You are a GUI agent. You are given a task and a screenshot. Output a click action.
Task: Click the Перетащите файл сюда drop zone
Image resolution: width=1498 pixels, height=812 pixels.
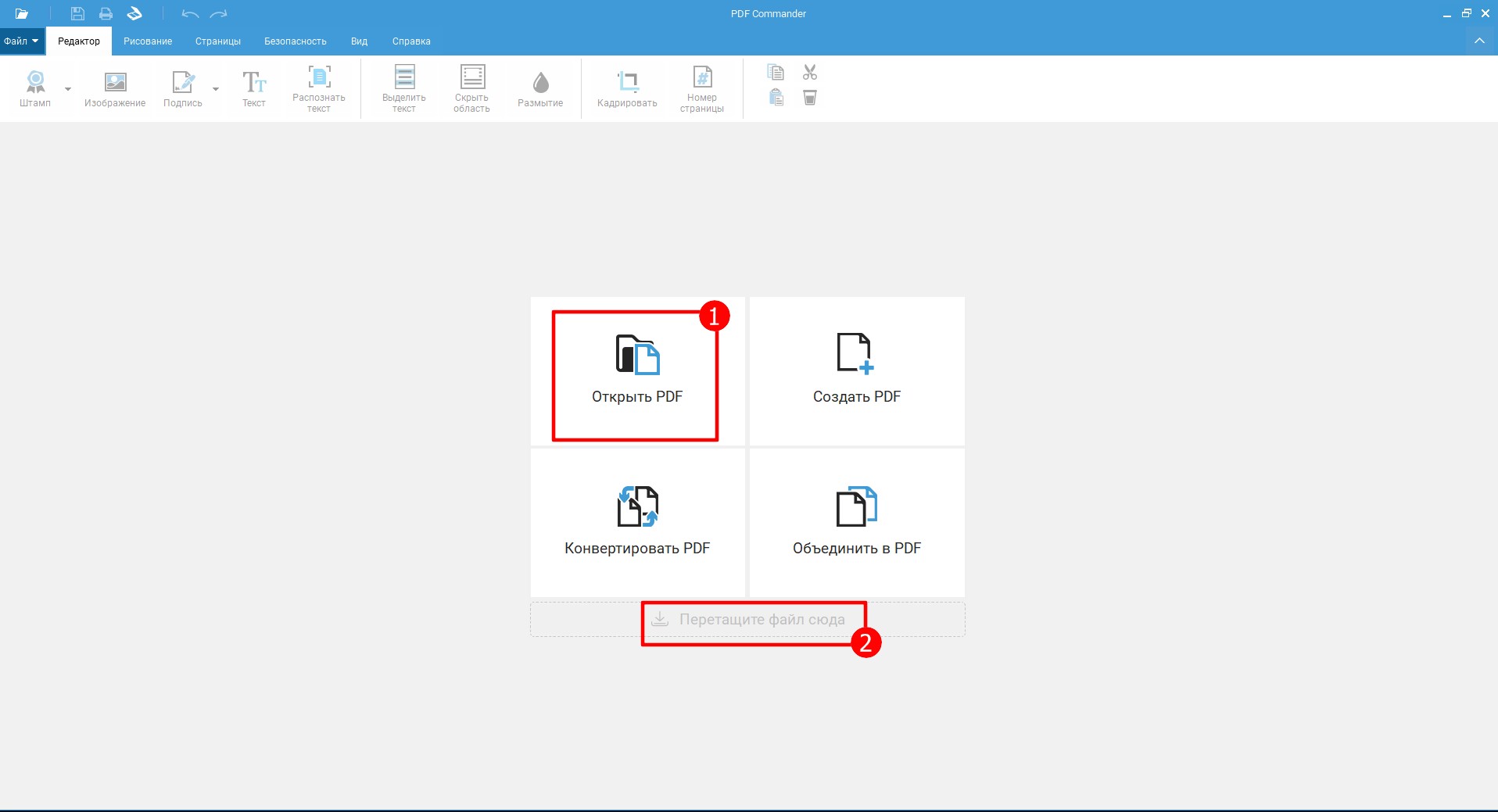pyautogui.click(x=747, y=619)
